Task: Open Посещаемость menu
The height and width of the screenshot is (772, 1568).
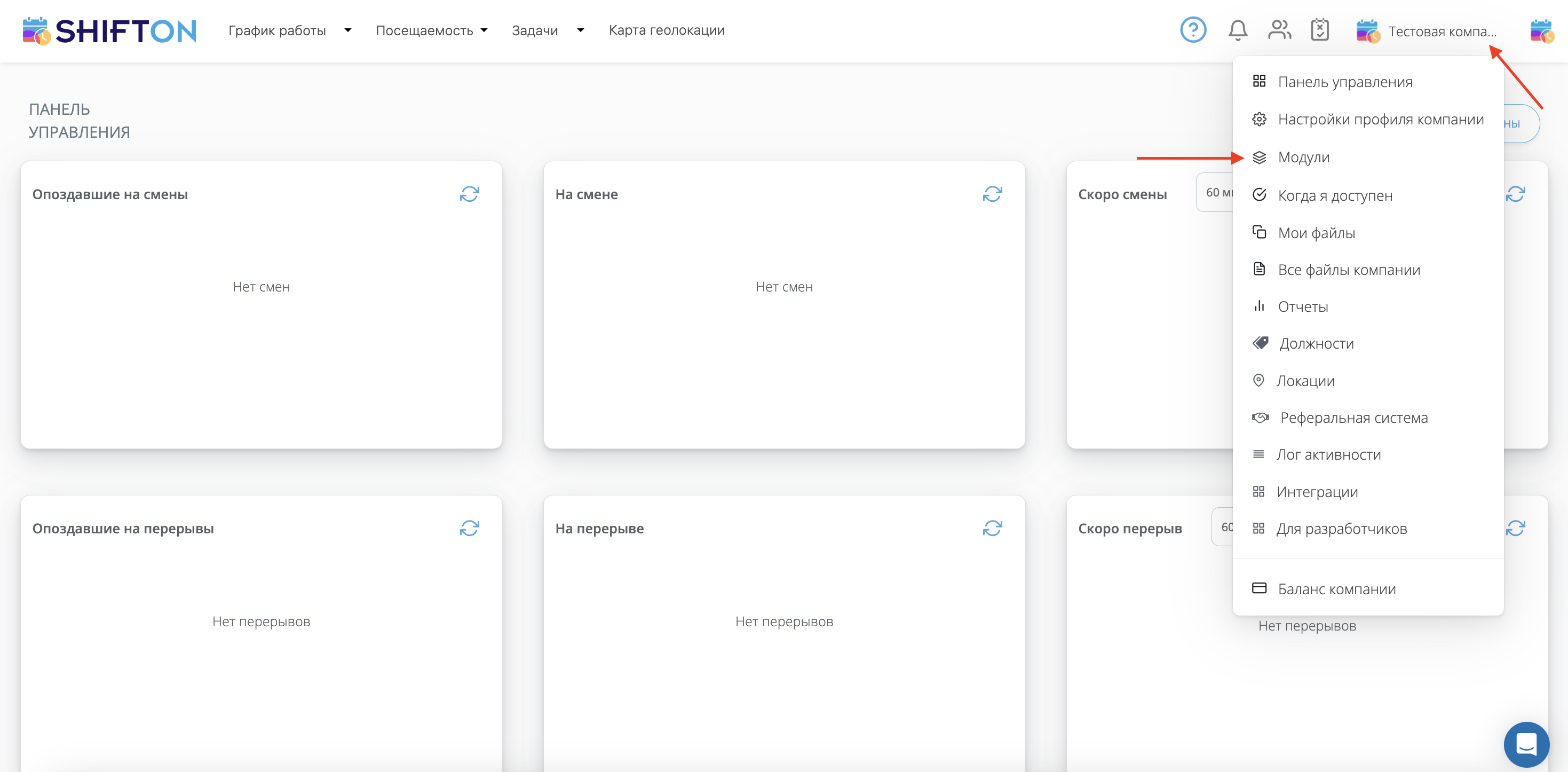Action: click(x=424, y=30)
